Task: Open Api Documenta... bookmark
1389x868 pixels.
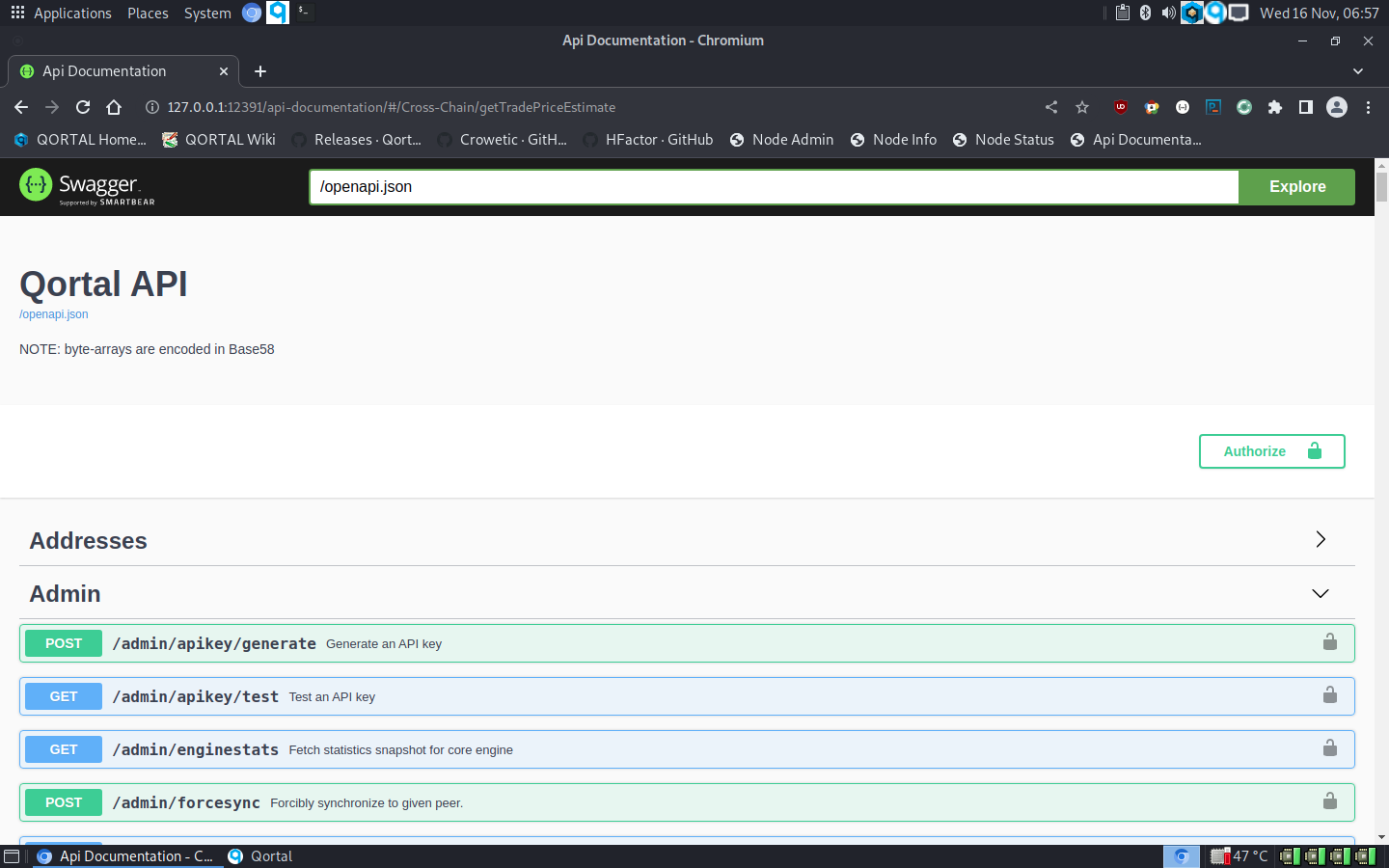Action: point(1135,140)
